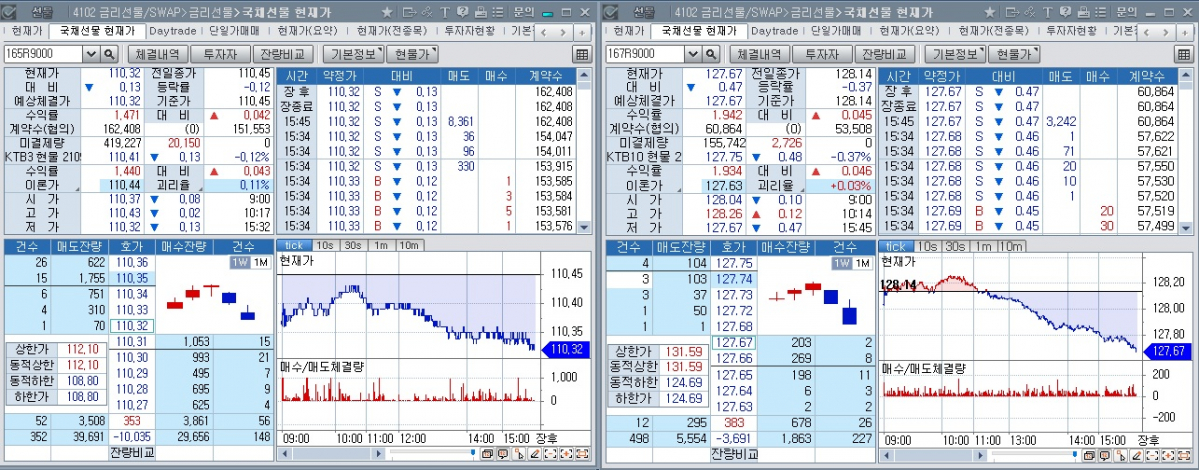
Task: Click ask price 110.36 in left order book
Action: (132, 262)
